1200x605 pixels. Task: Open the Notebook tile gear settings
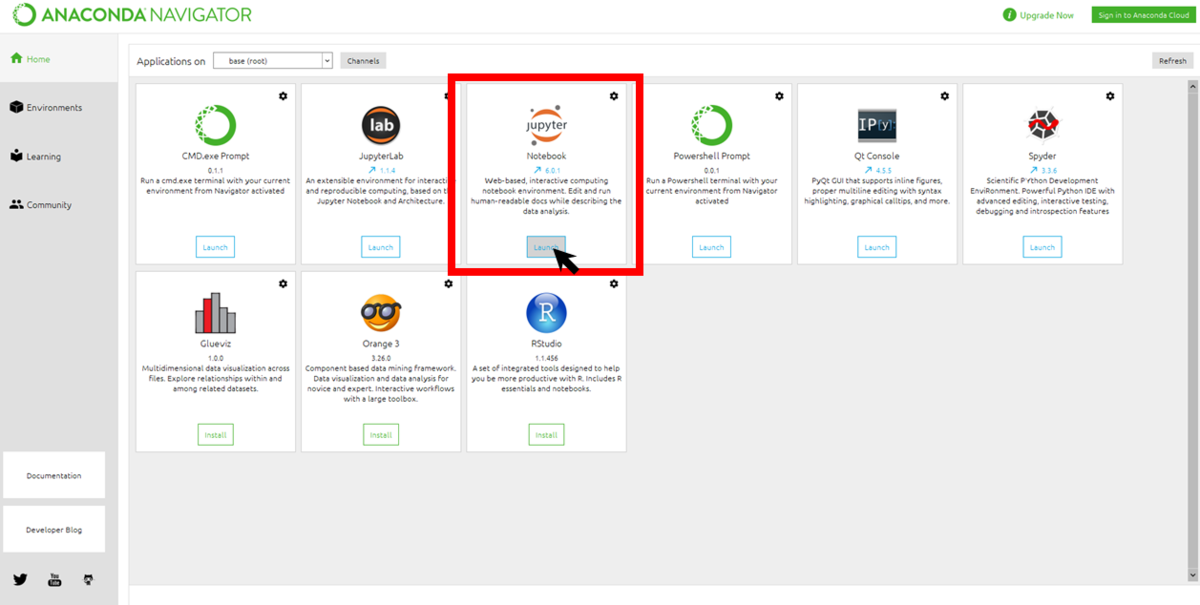(614, 96)
